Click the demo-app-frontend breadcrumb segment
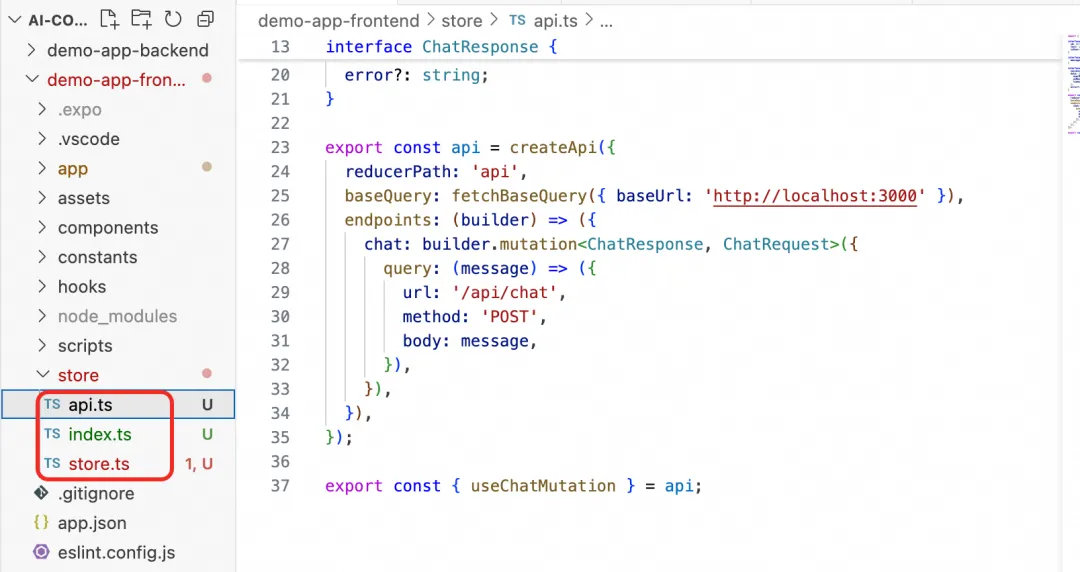This screenshot has width=1080, height=572. tap(338, 21)
